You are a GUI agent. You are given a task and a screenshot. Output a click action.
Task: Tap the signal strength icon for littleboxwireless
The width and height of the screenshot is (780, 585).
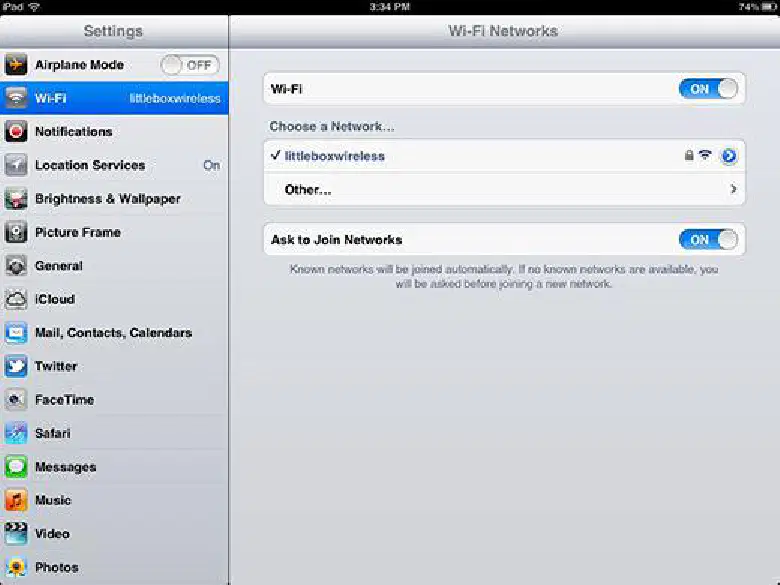pos(705,155)
